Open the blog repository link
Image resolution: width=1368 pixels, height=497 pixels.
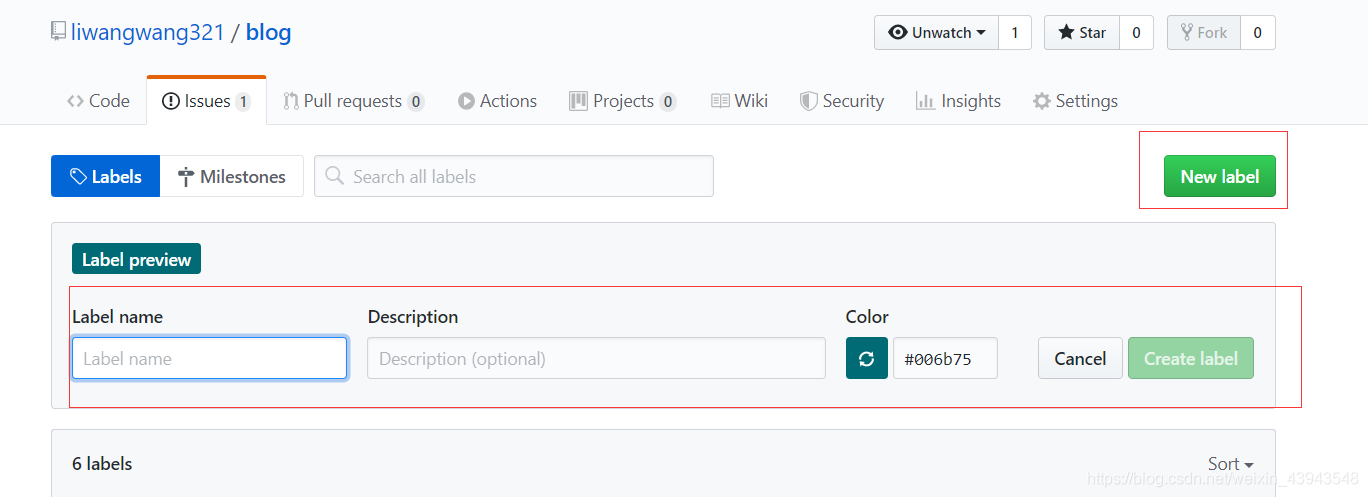click(268, 32)
